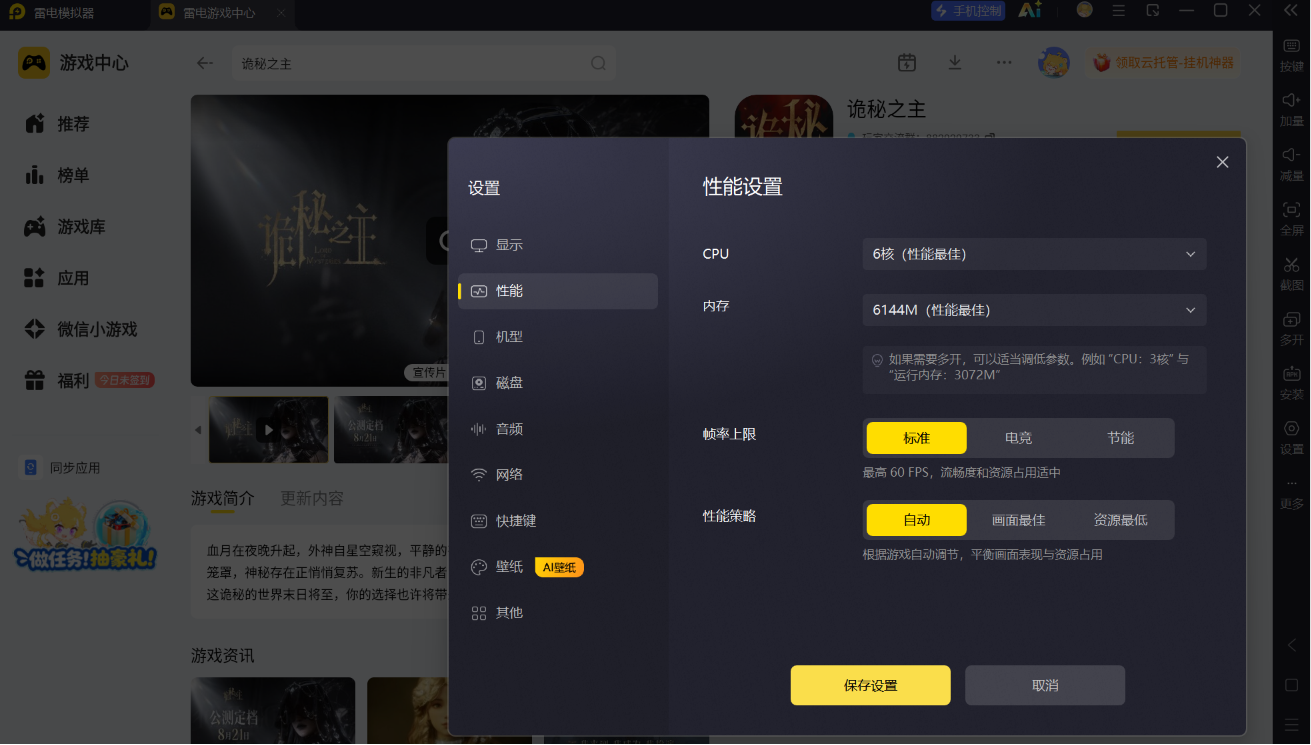
Task: Expand the 内存 memory dropdown
Action: 1034,310
